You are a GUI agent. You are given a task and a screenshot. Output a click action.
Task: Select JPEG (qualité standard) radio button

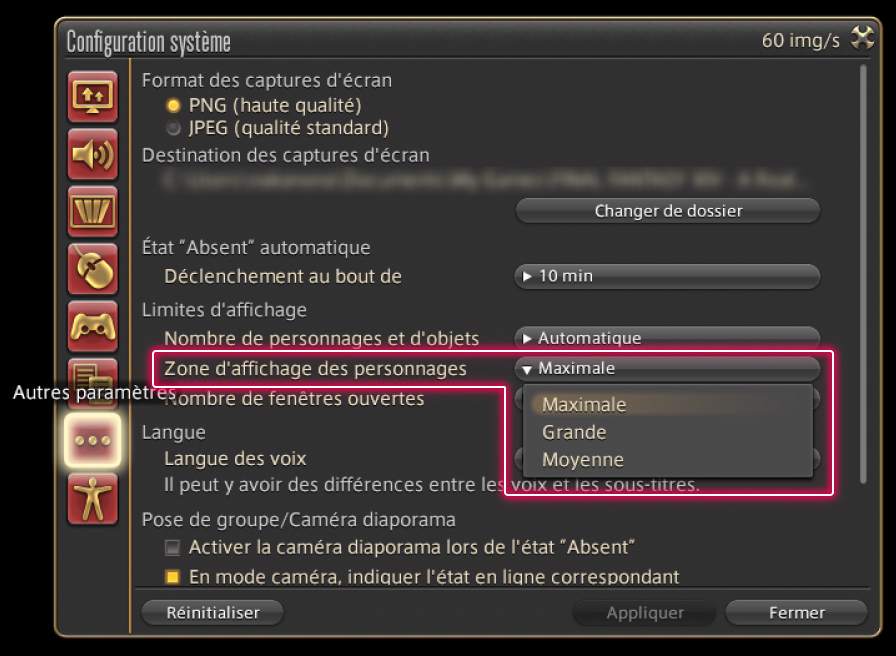[174, 128]
